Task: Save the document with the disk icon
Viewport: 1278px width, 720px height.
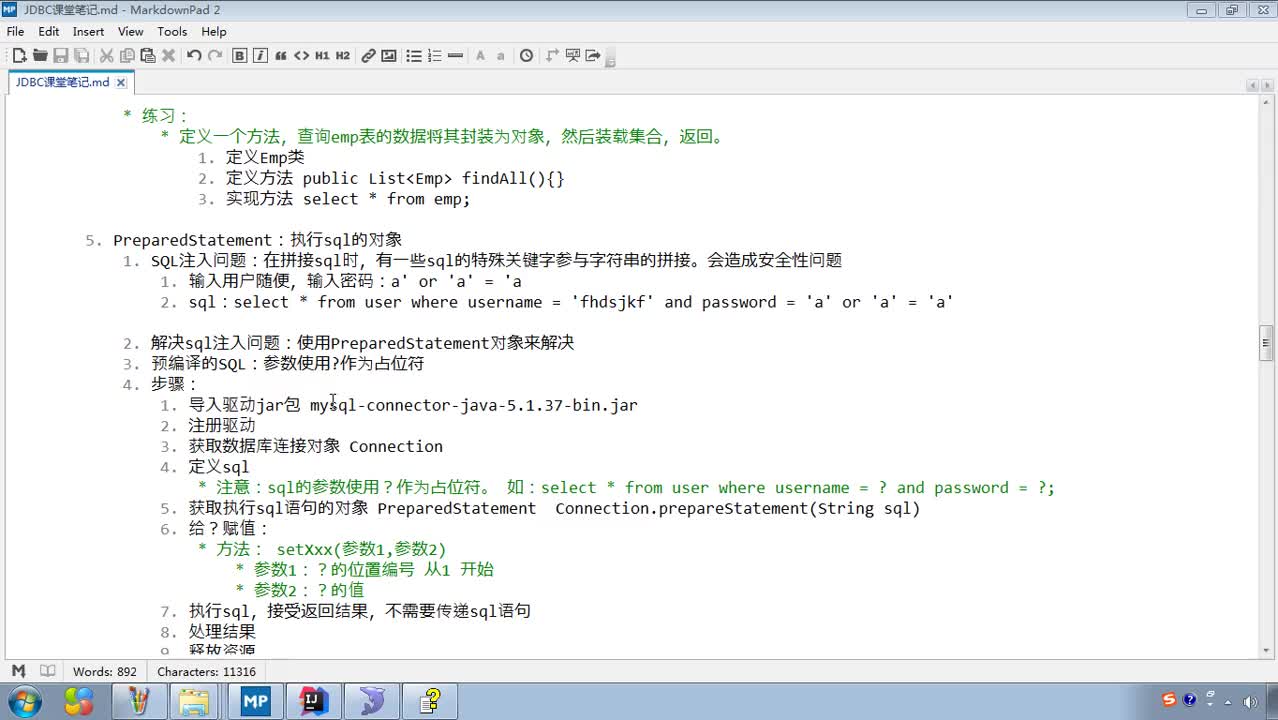Action: (61, 56)
